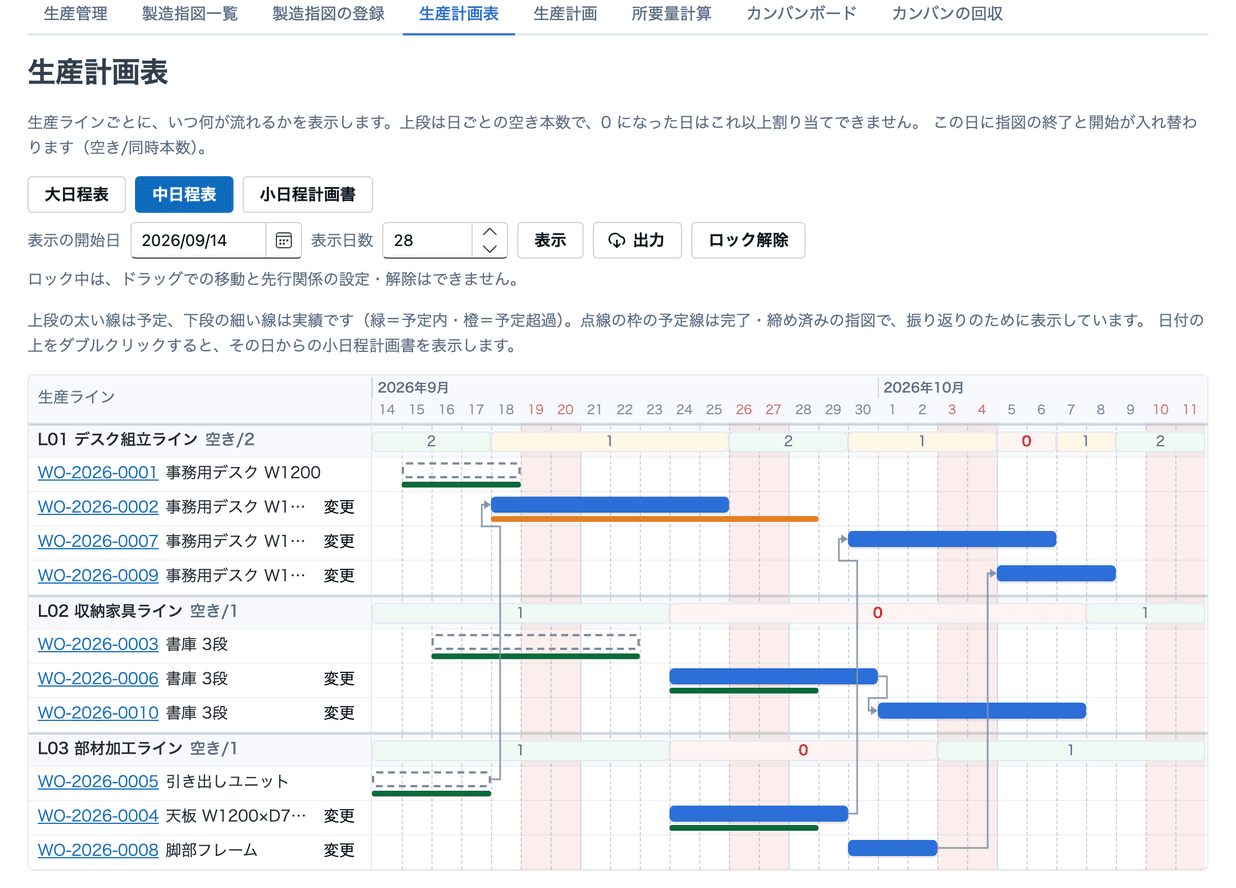This screenshot has width=1236, height=888.
Task: Click 変更 for WO-2026-0006
Action: [339, 679]
